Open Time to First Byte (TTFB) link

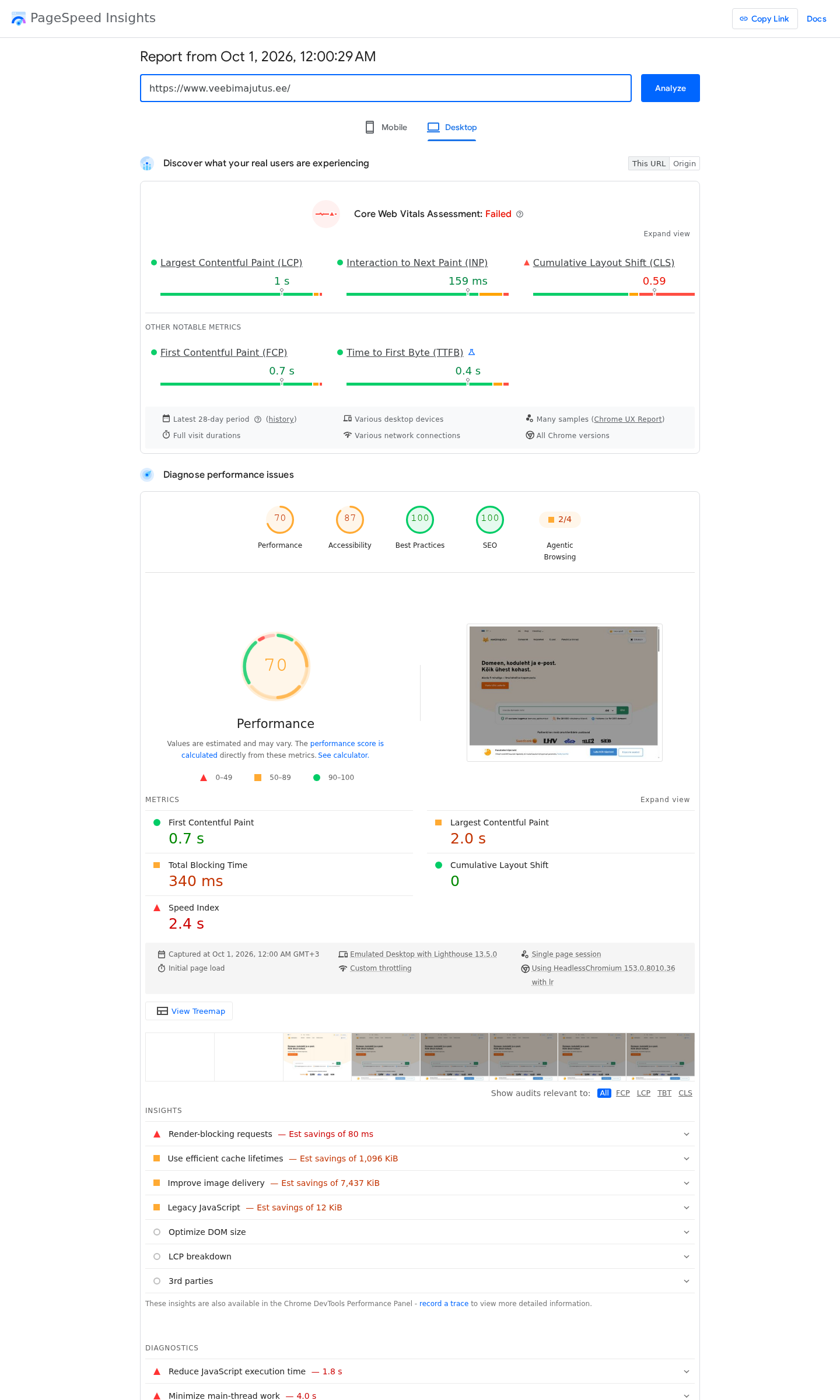pos(405,352)
